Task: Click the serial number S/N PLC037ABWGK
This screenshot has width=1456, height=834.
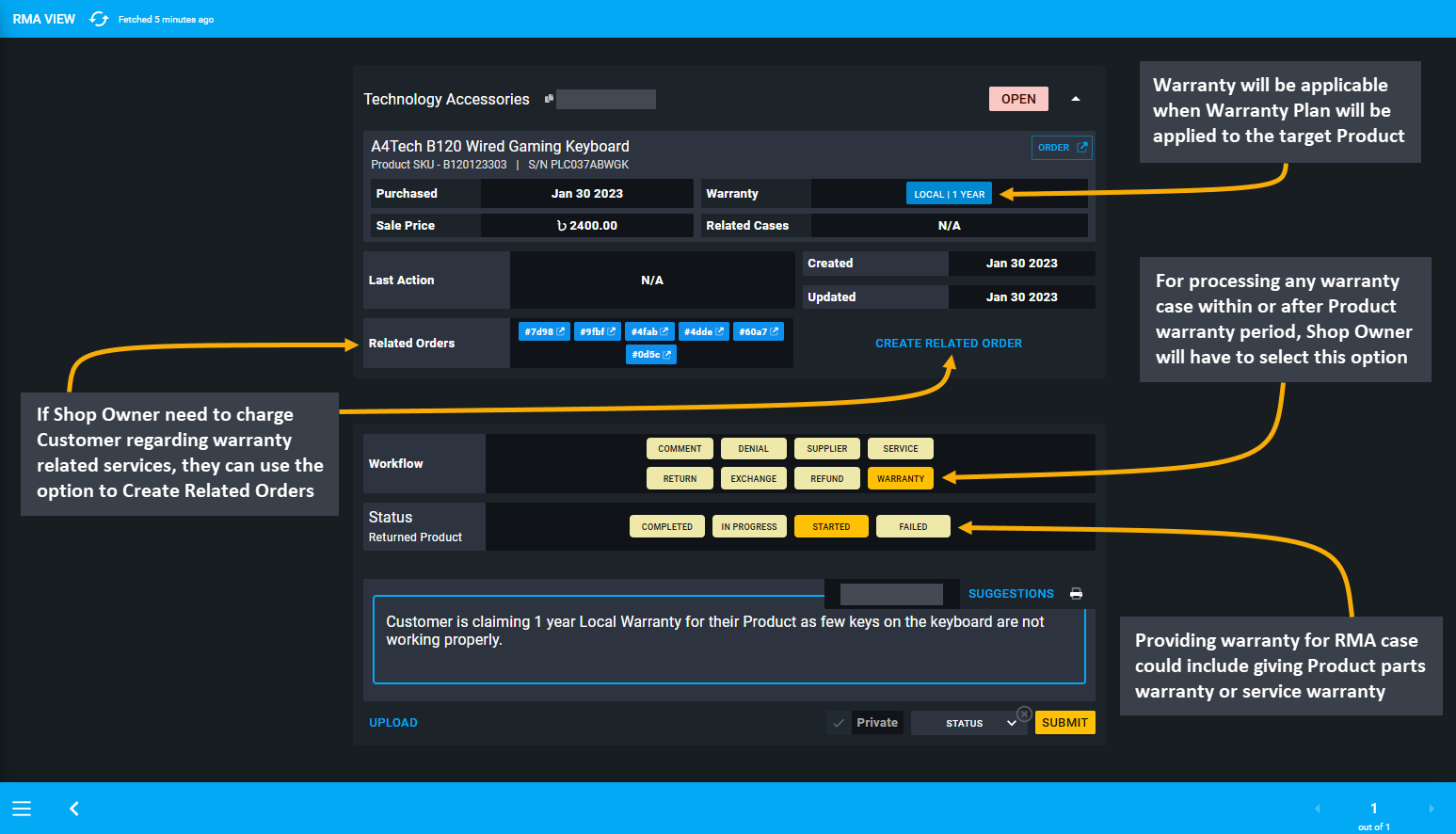Action: point(578,165)
